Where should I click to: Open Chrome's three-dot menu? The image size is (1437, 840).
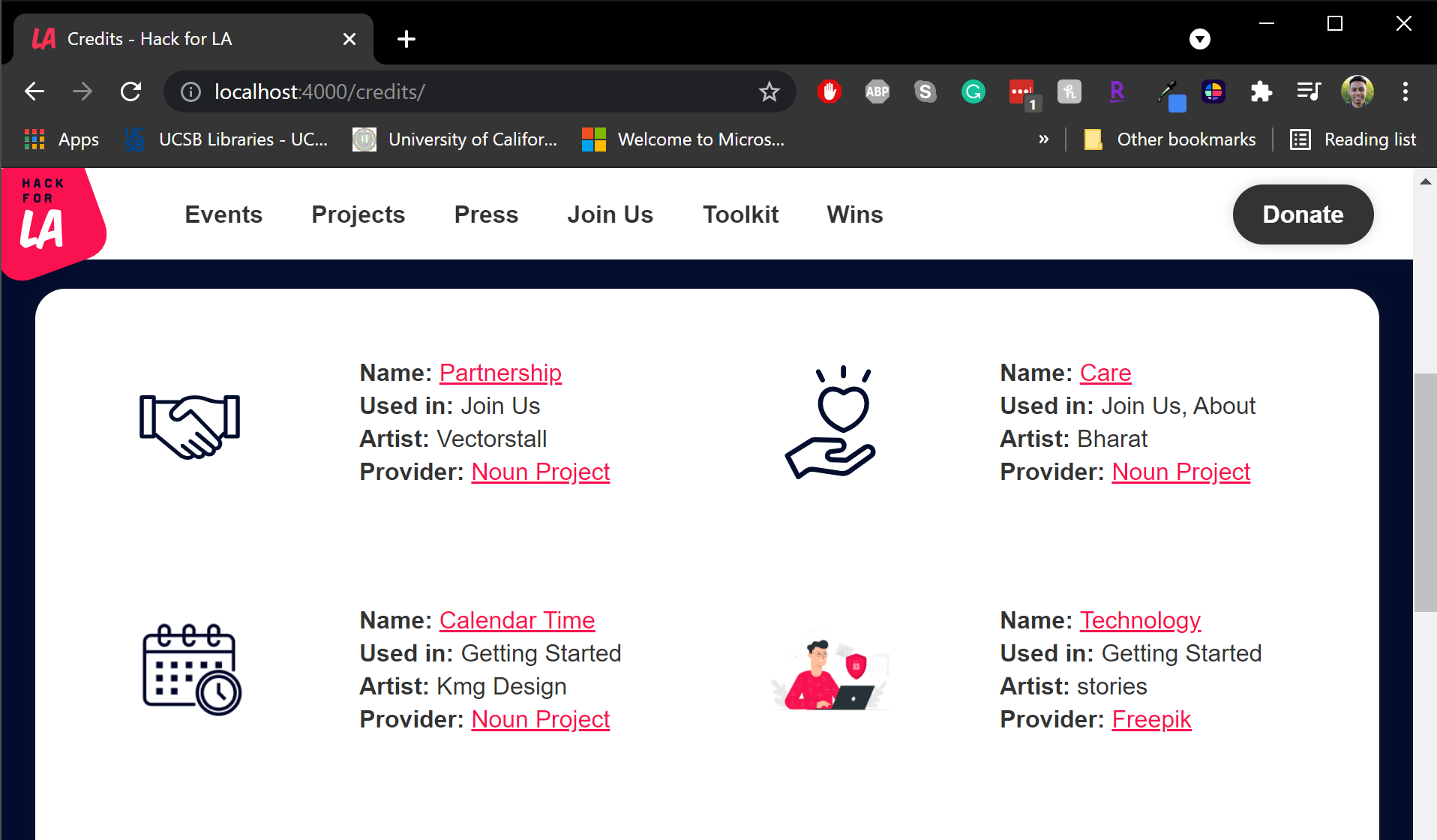1405,91
